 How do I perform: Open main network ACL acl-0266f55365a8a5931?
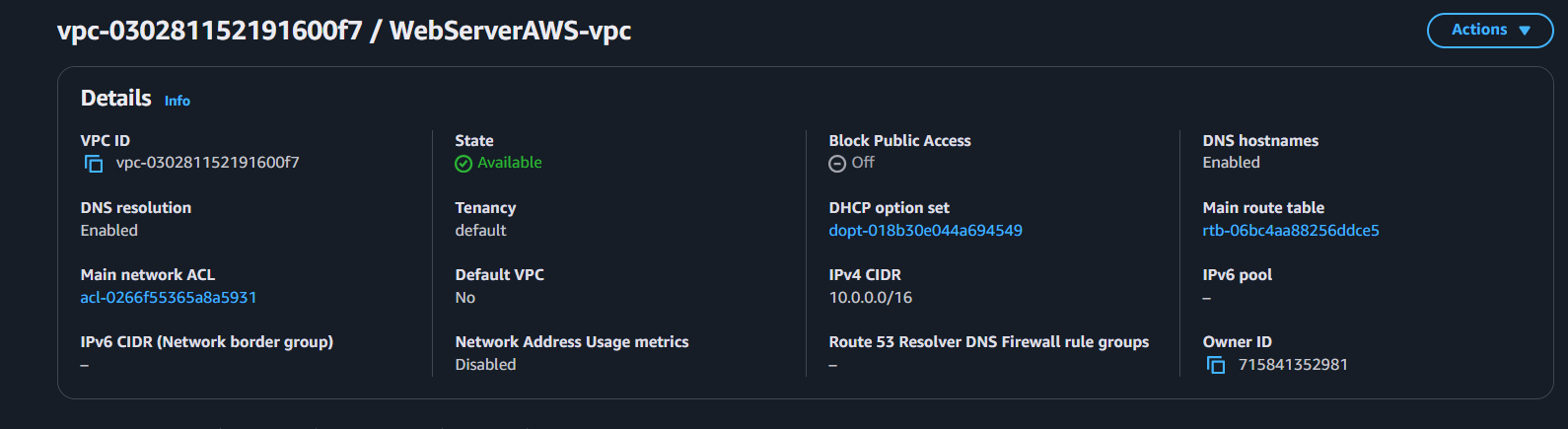(x=169, y=298)
